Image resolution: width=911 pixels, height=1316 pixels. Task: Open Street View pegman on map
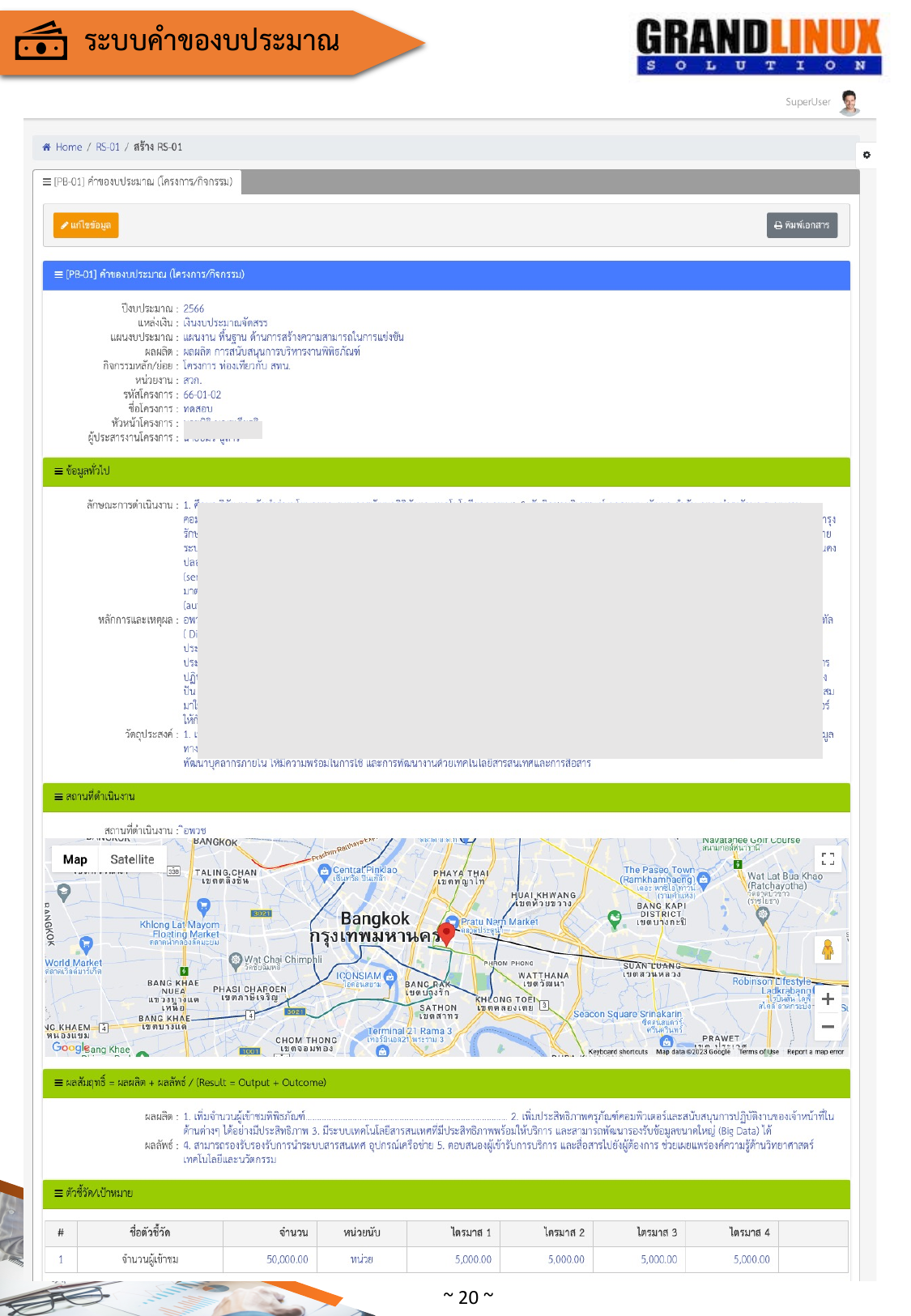click(x=828, y=949)
